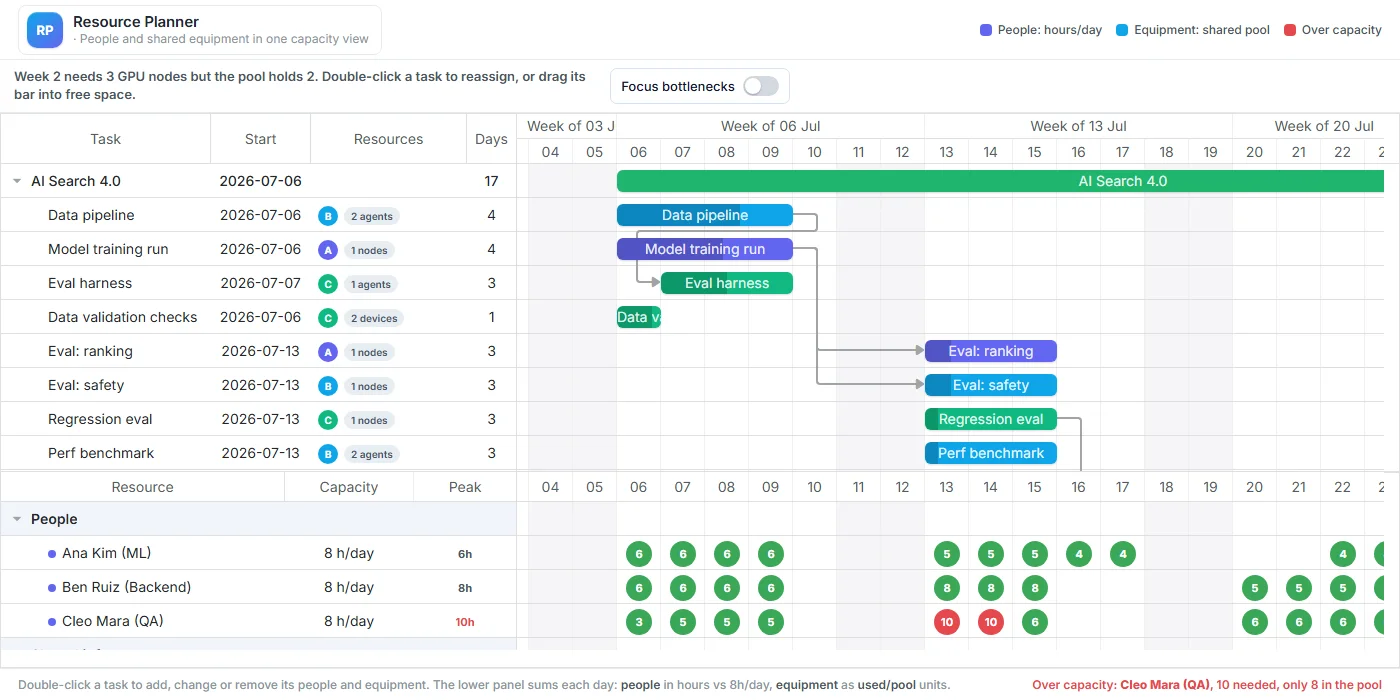Click the Resources column header
Viewport: 1400px width, 700px height.
388,139
